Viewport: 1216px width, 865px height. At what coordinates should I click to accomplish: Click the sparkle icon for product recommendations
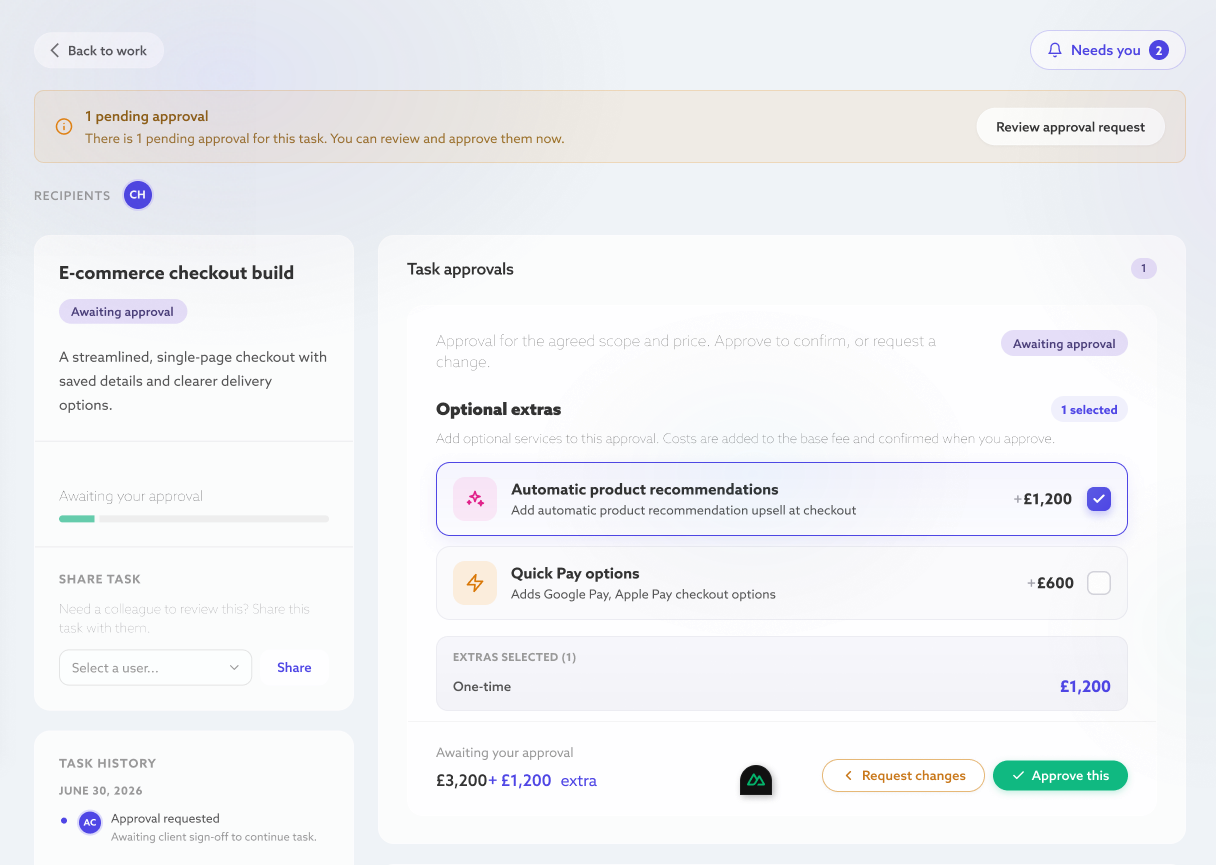475,499
